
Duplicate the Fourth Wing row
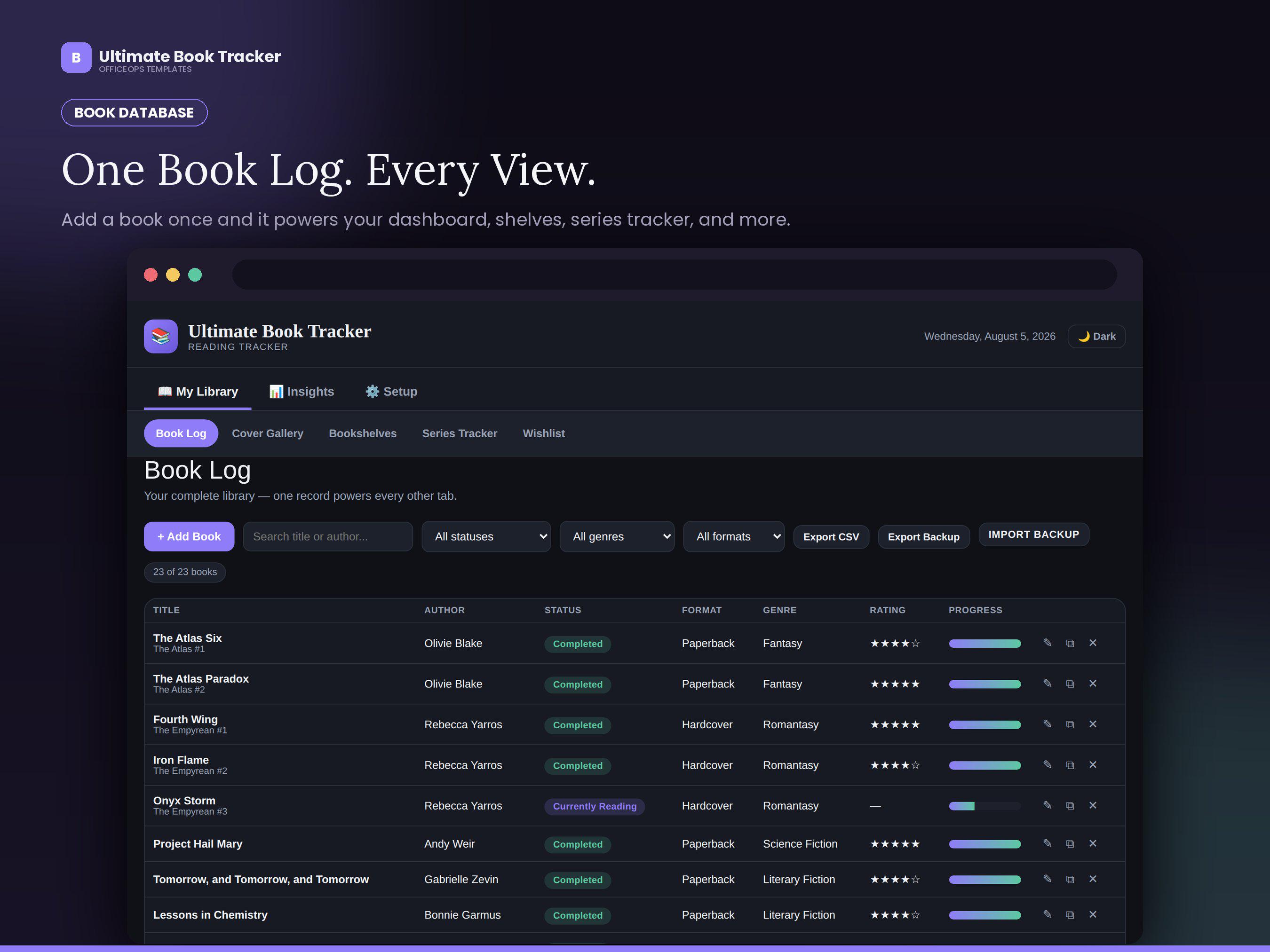(x=1070, y=724)
